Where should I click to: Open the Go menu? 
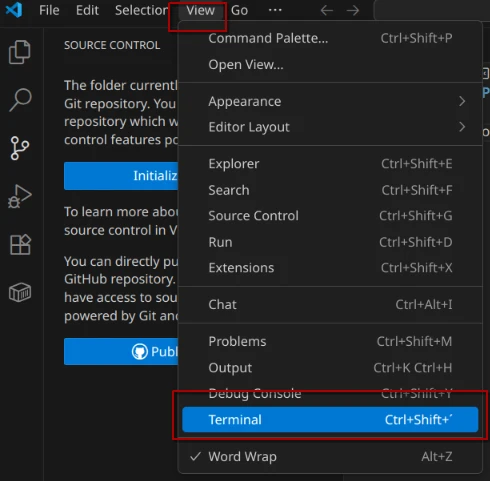pyautogui.click(x=239, y=10)
